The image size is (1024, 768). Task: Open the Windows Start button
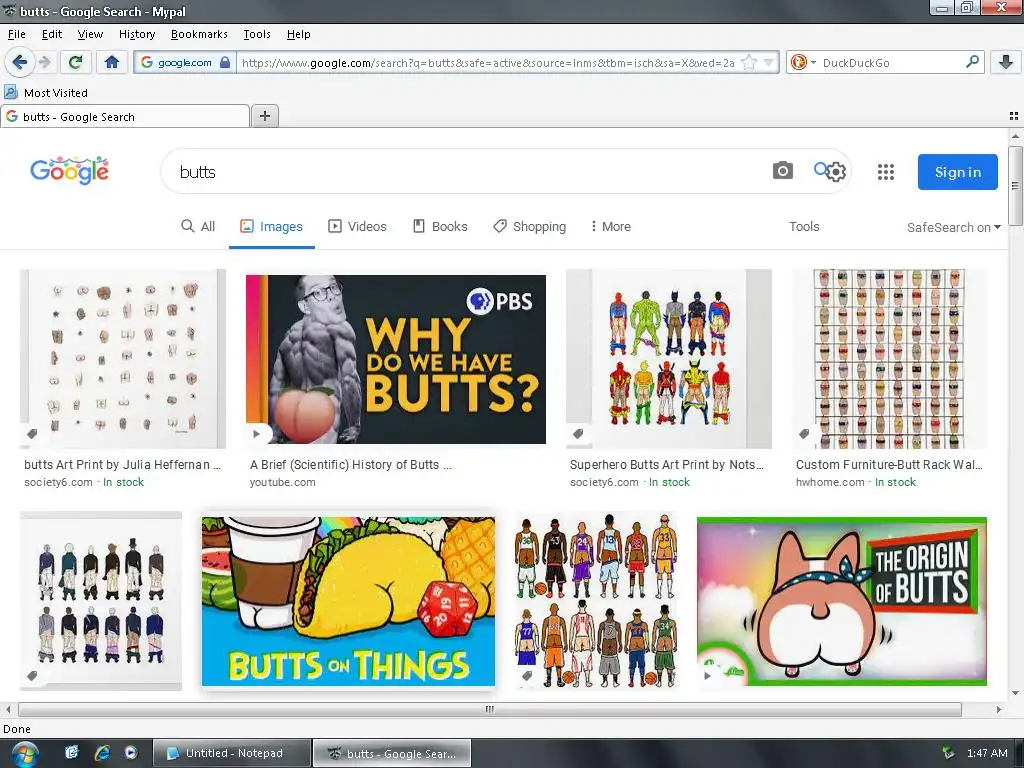(x=25, y=754)
